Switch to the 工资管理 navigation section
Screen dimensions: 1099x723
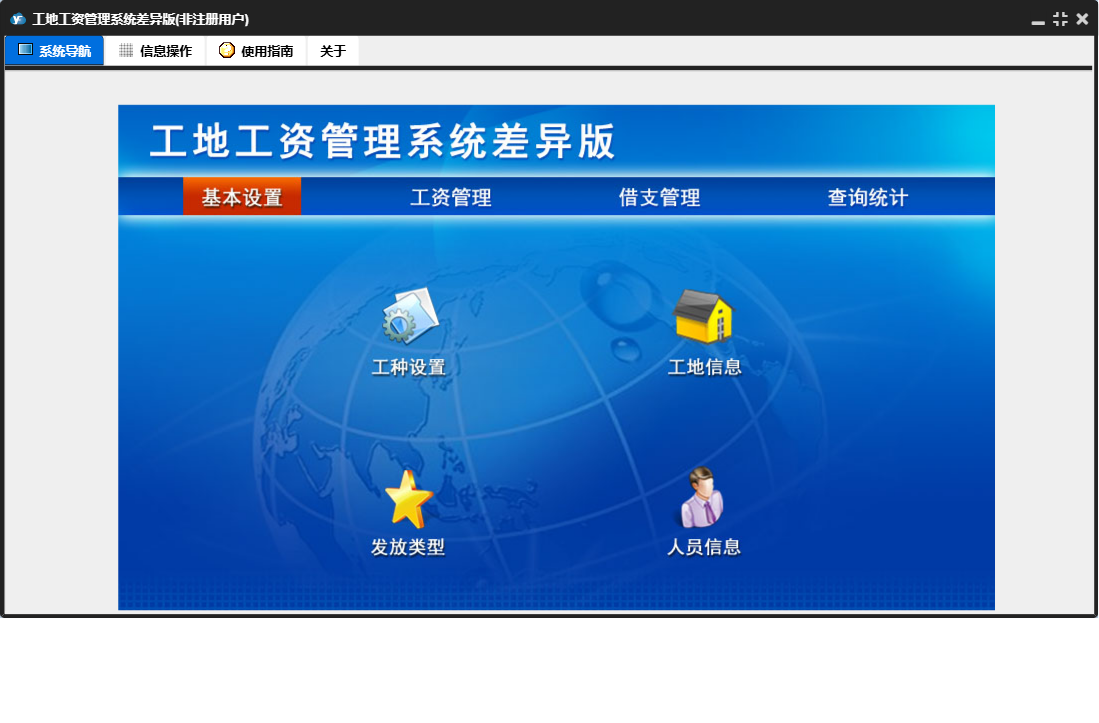click(451, 197)
